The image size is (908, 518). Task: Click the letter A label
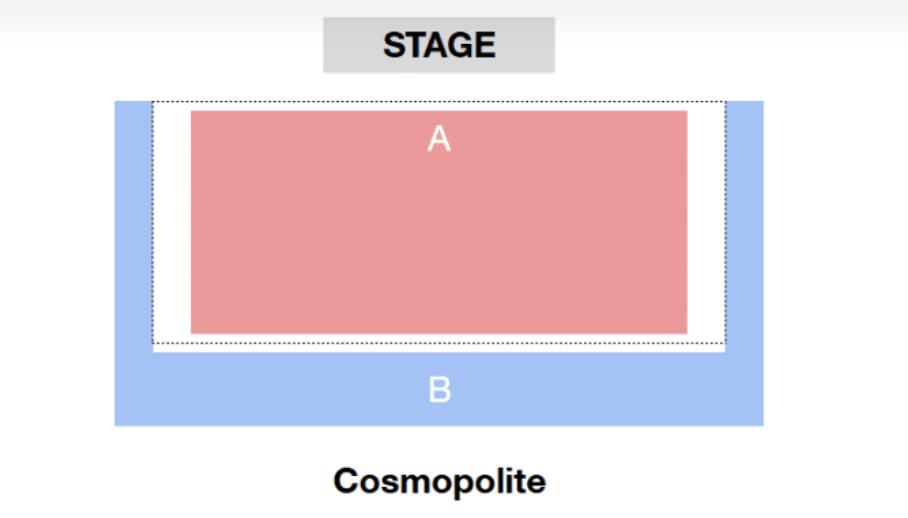439,139
